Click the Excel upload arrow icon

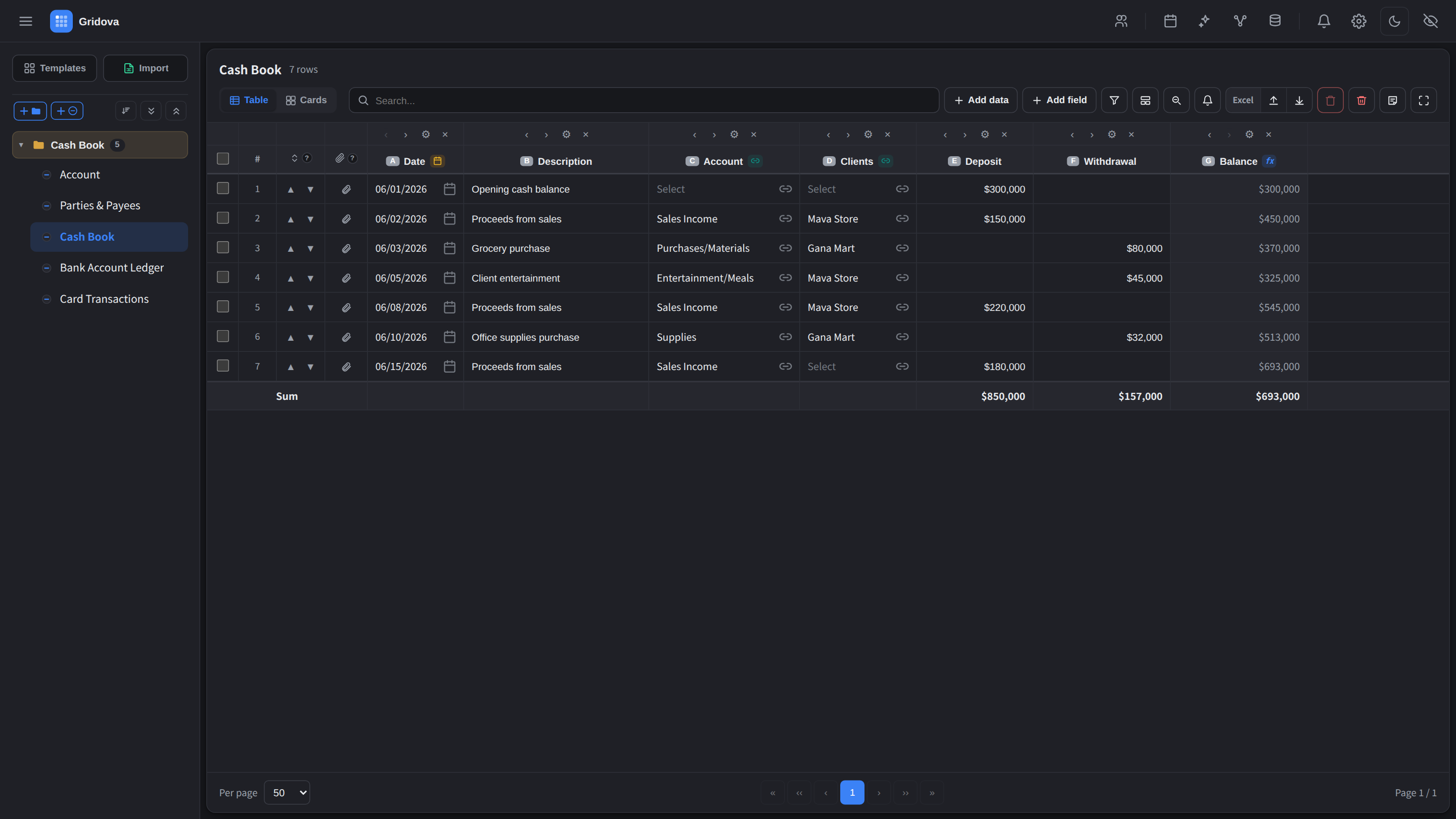1273,100
